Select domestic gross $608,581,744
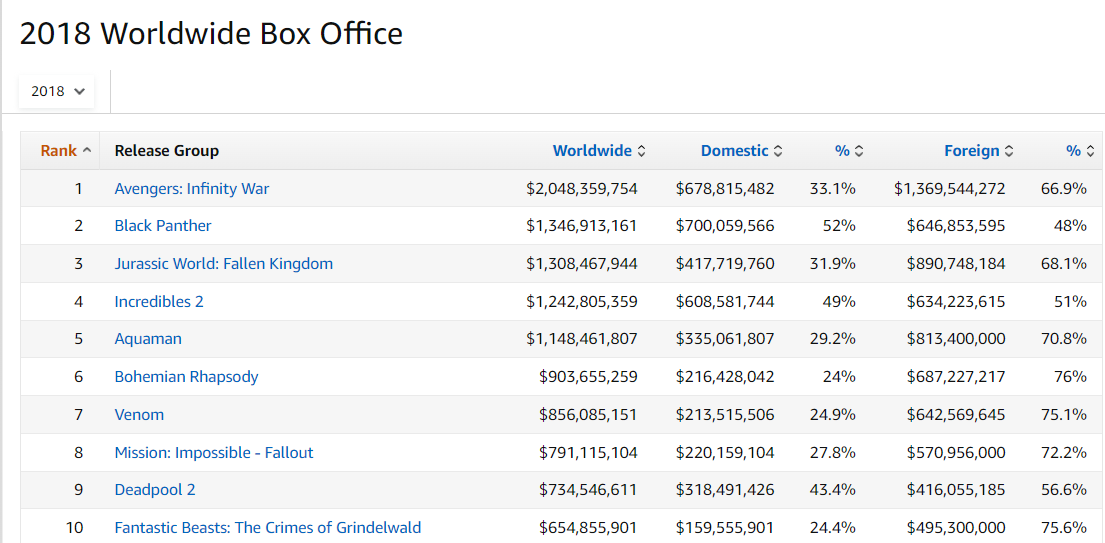Screen dimensions: 1105x543 [x=725, y=301]
